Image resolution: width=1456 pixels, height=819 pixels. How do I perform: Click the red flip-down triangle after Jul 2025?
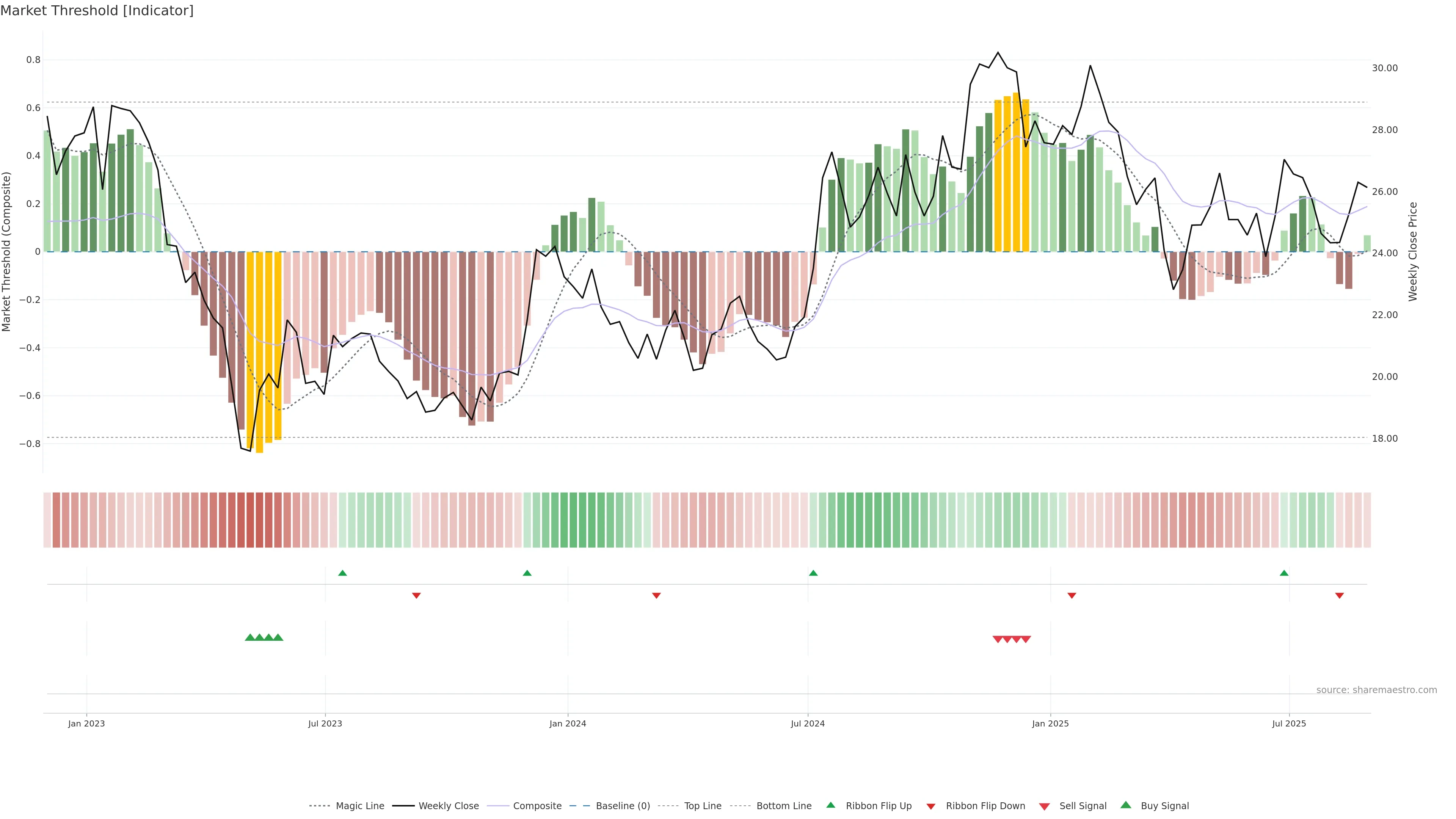pyautogui.click(x=1339, y=596)
